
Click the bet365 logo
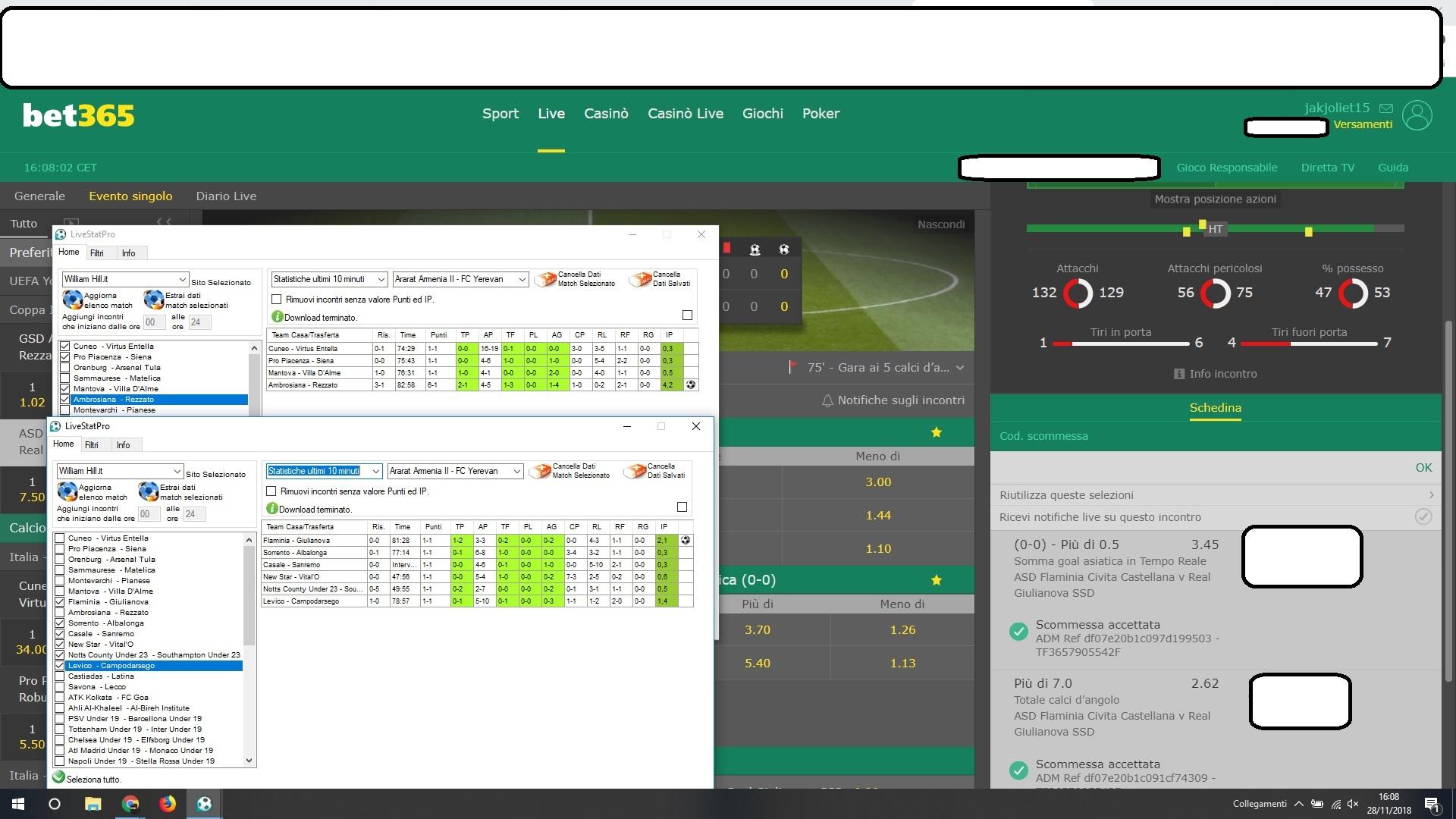pyautogui.click(x=78, y=115)
